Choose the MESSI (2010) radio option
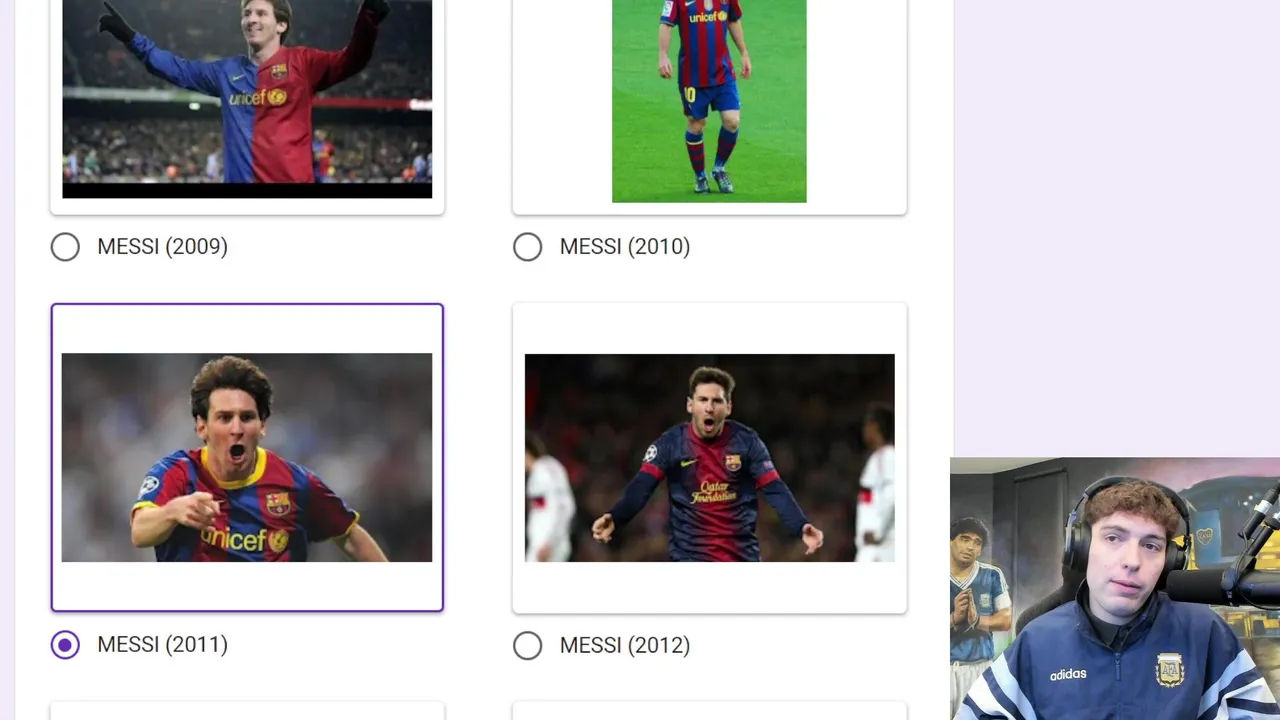 coord(527,247)
